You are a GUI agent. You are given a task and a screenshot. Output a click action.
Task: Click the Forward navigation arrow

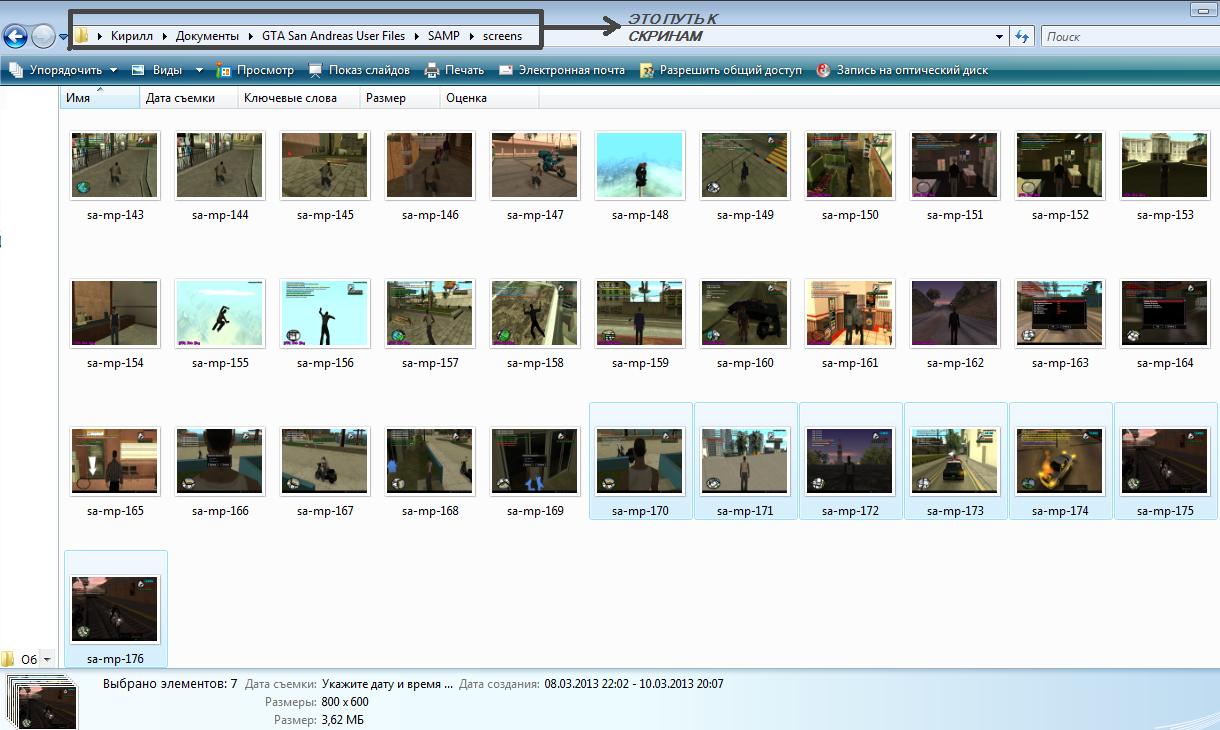43,37
